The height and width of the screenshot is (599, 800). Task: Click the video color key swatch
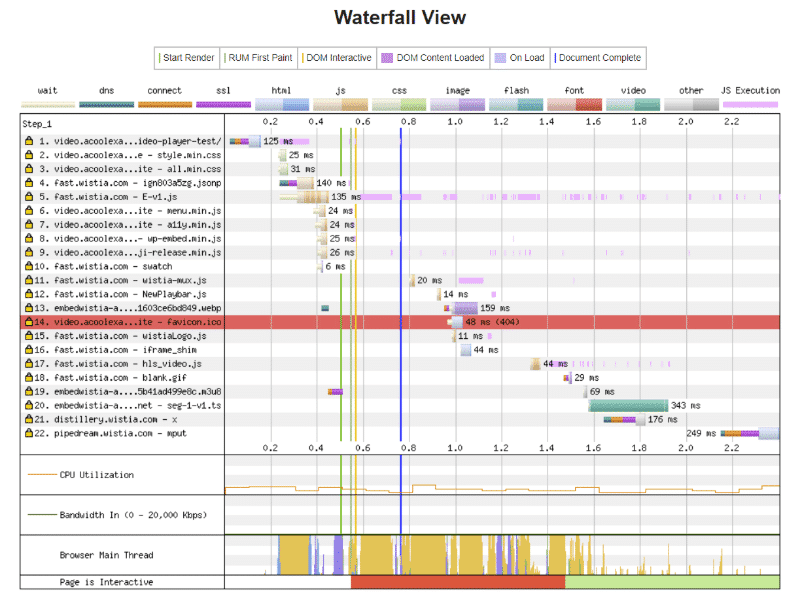[x=633, y=105]
